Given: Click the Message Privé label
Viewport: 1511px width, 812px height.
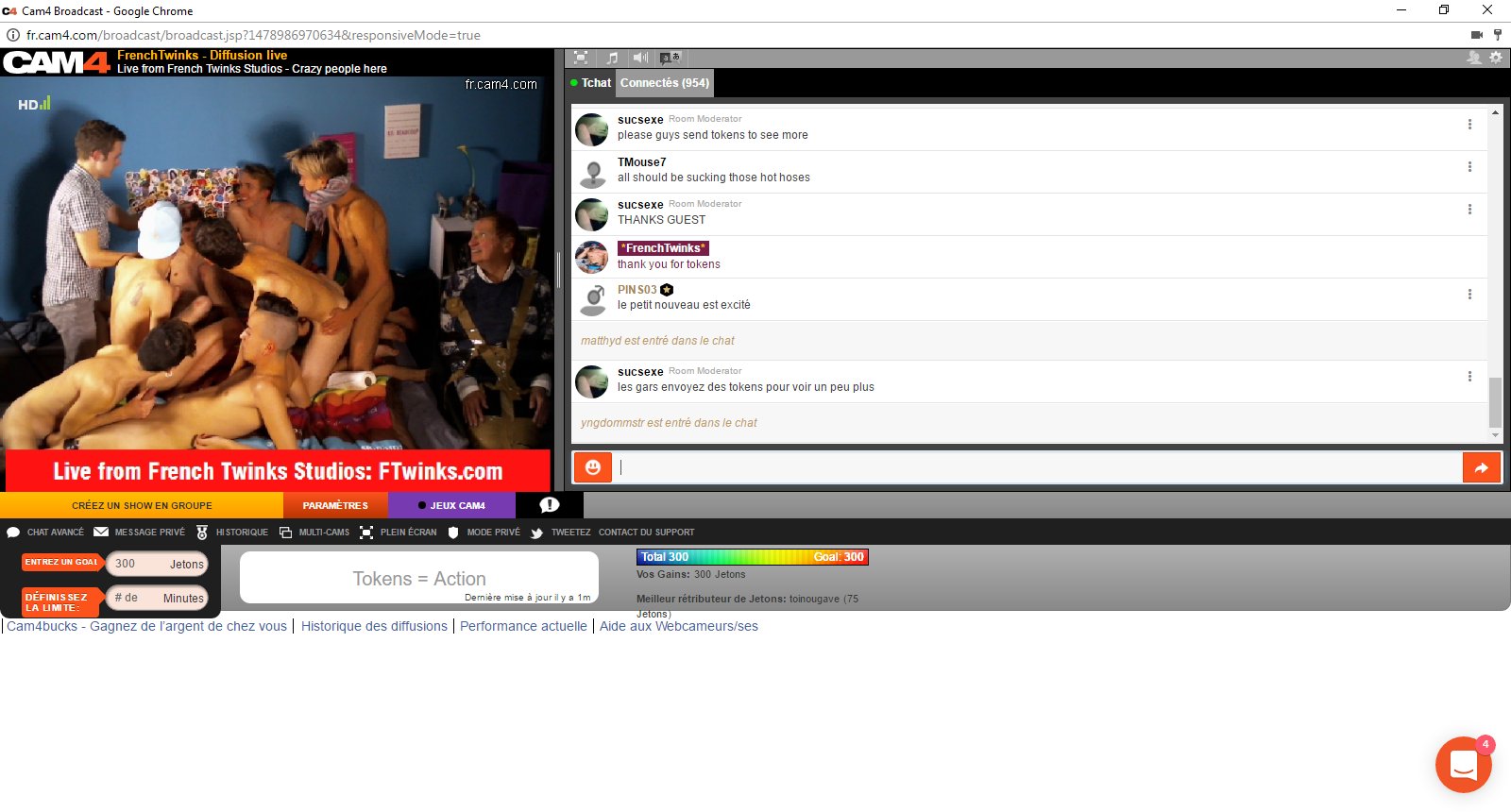Looking at the screenshot, I should click(150, 533).
